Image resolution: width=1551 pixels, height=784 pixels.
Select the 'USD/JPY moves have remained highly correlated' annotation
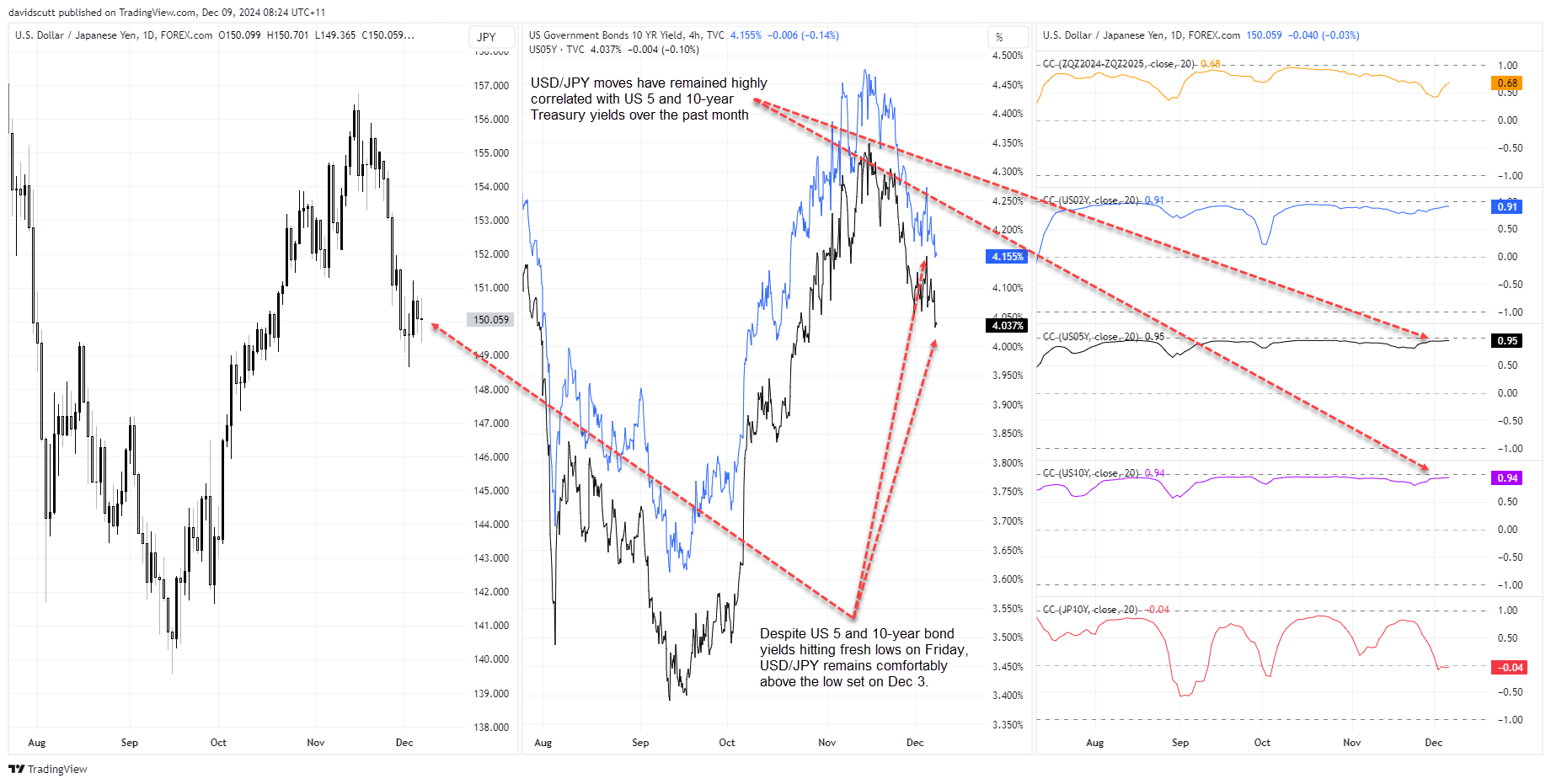649,99
